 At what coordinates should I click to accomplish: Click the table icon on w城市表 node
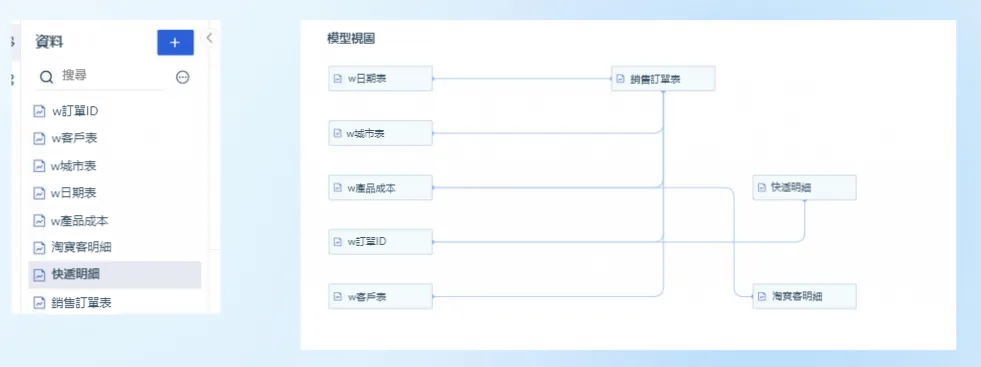tap(338, 133)
